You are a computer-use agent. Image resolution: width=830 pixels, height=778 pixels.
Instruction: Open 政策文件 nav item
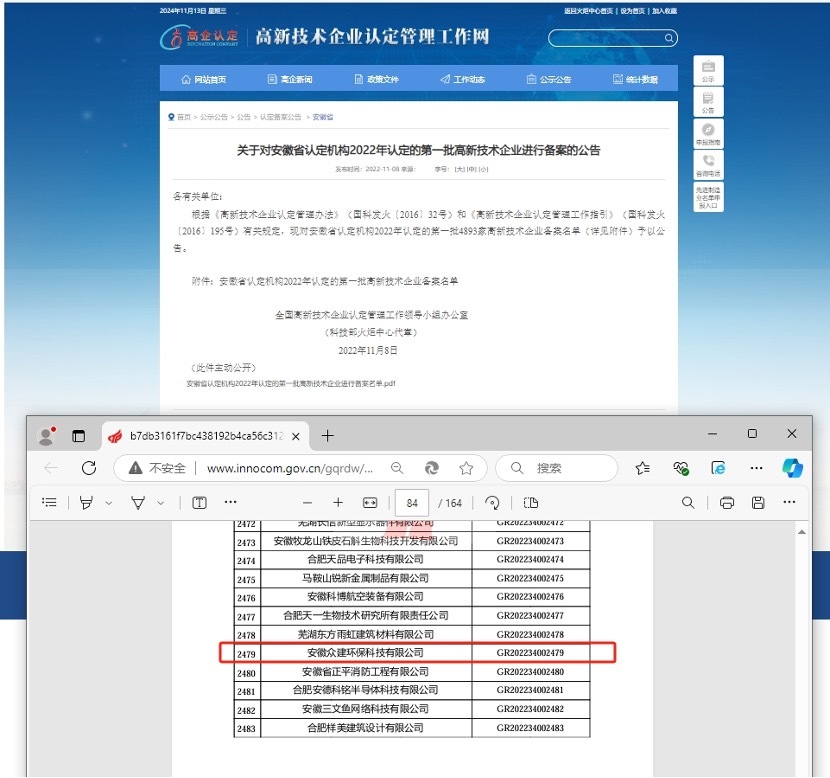tap(376, 79)
